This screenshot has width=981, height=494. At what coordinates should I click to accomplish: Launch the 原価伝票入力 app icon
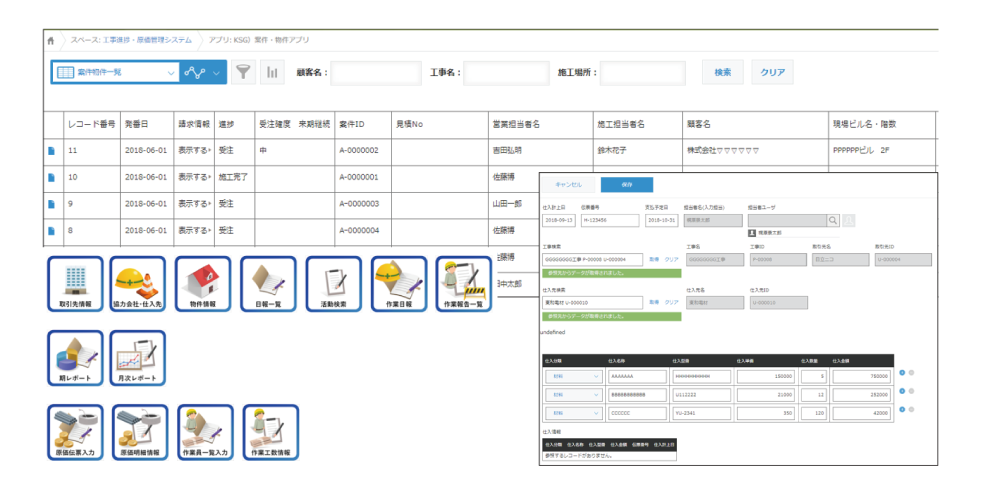click(77, 432)
